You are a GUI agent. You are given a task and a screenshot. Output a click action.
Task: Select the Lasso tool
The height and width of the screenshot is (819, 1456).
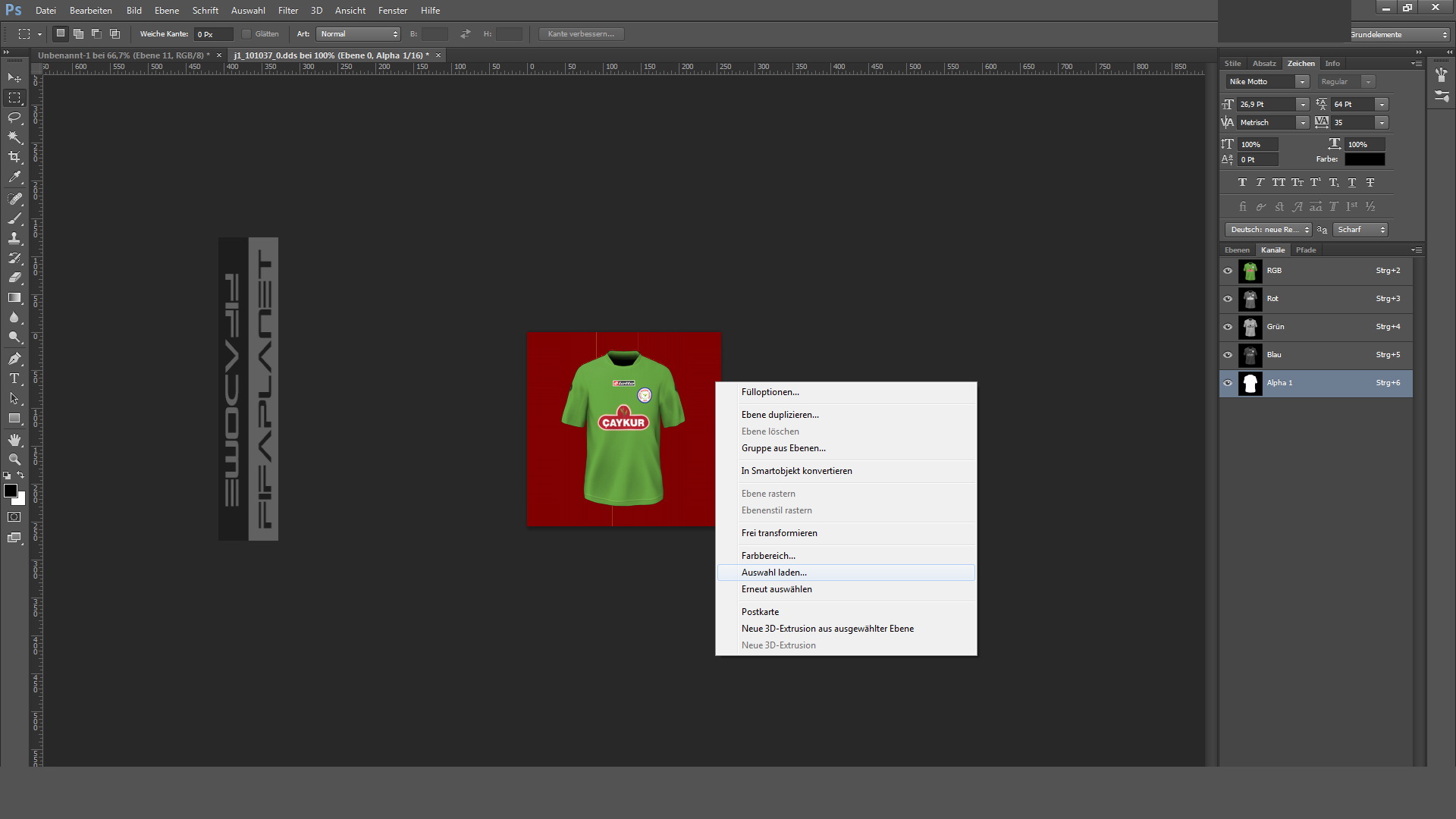coord(14,118)
